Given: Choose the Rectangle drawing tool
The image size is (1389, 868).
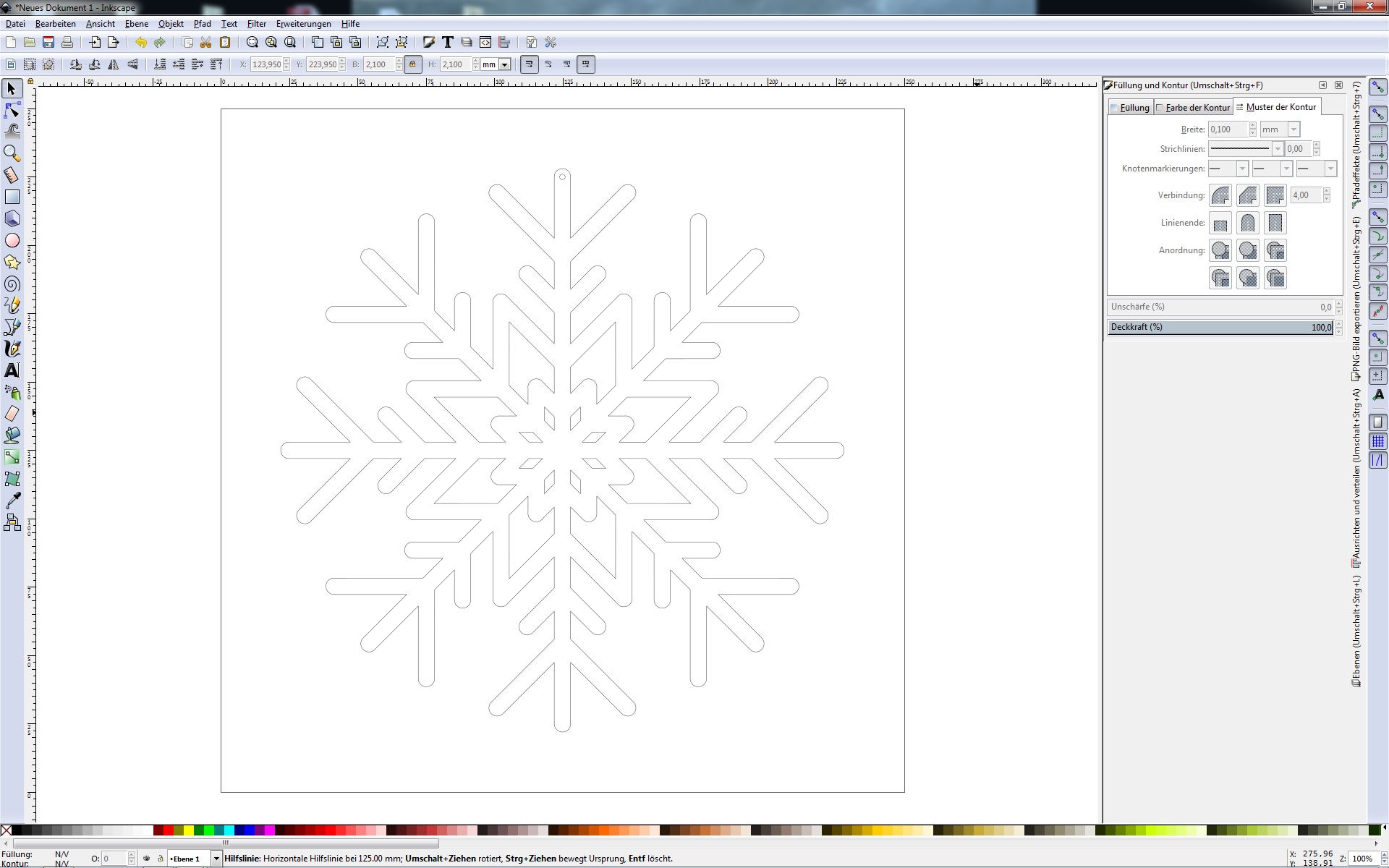Looking at the screenshot, I should [12, 197].
